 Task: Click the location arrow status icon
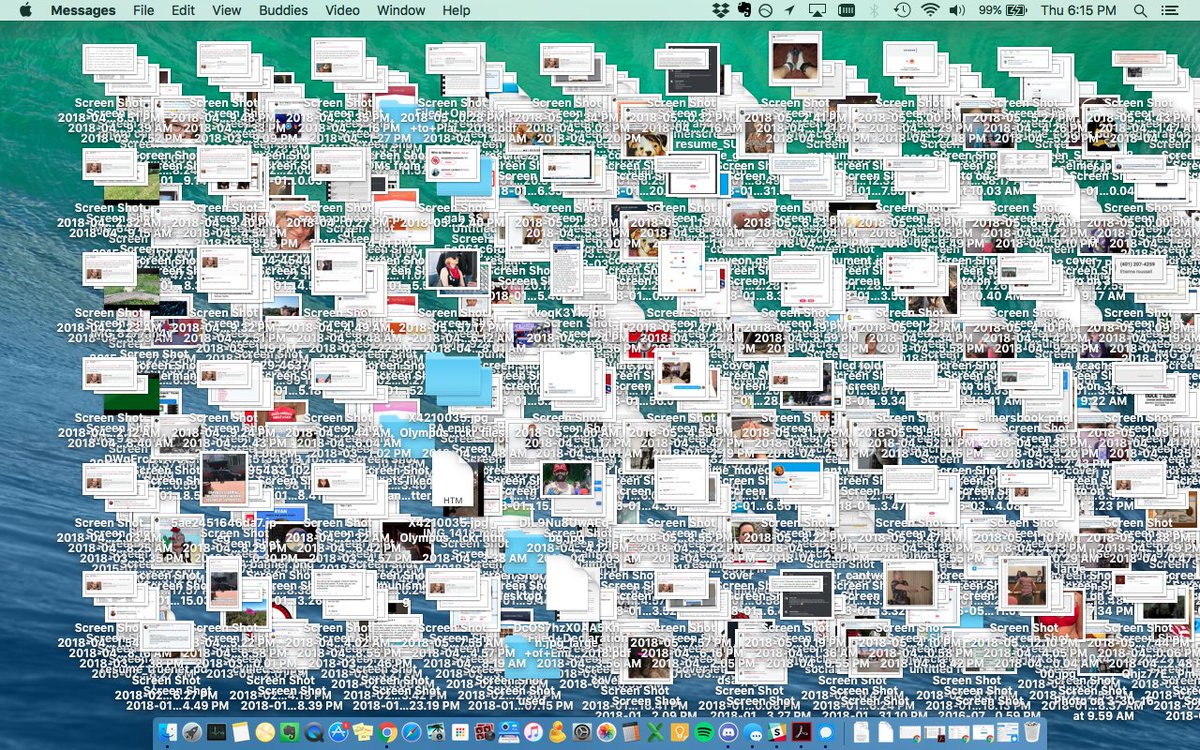pyautogui.click(x=790, y=10)
